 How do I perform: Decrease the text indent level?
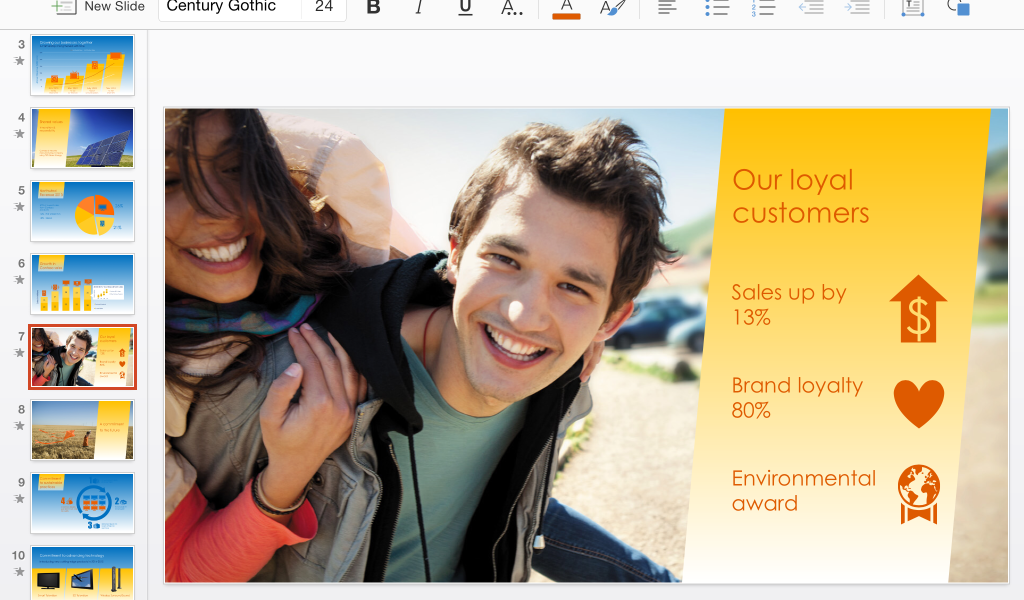(x=811, y=8)
